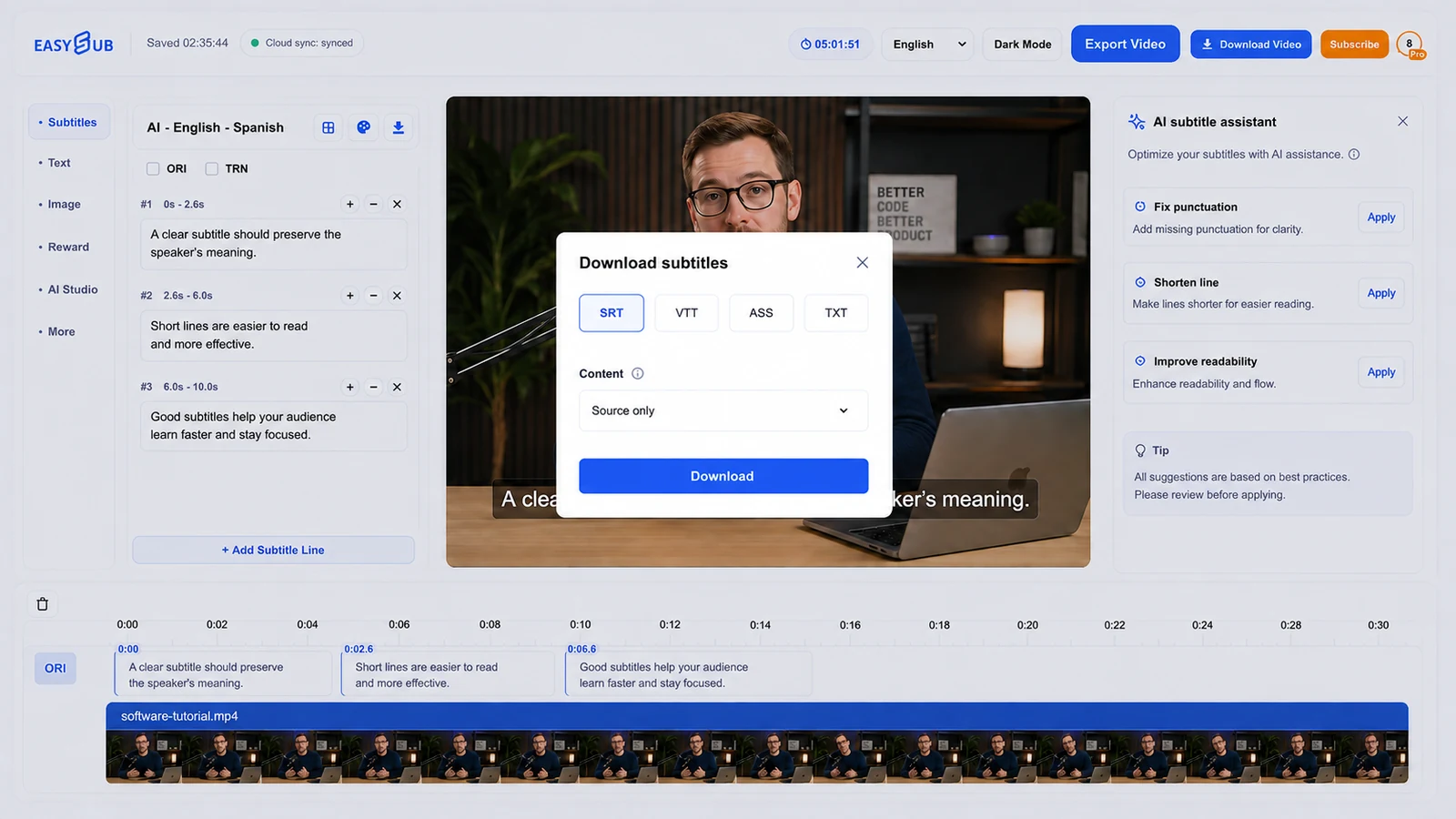The image size is (1456, 819).
Task: Close the AI subtitle assistant panel
Action: (1402, 121)
